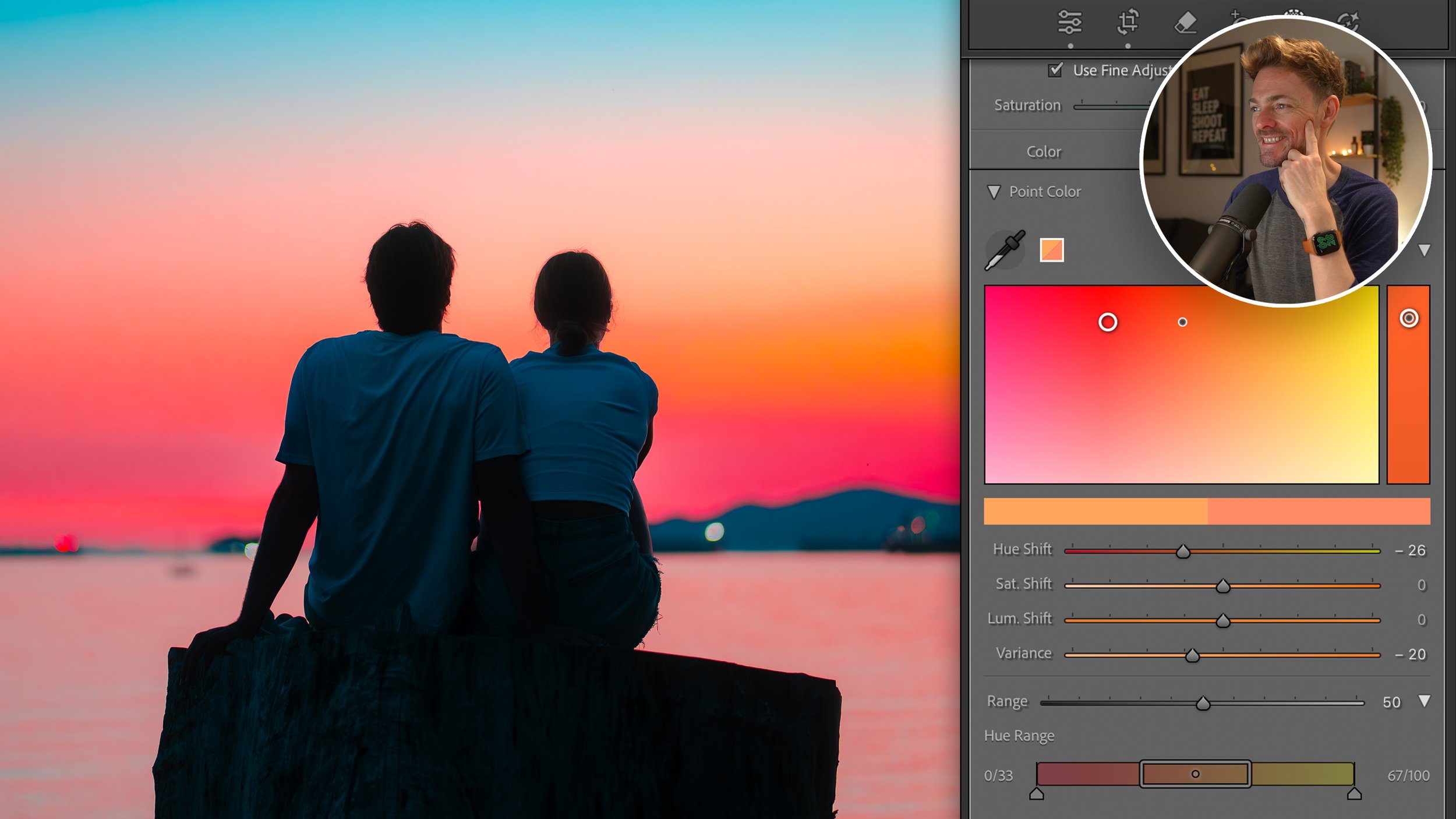1456x819 pixels.
Task: Click the Hue Shift value -26
Action: (x=1410, y=550)
